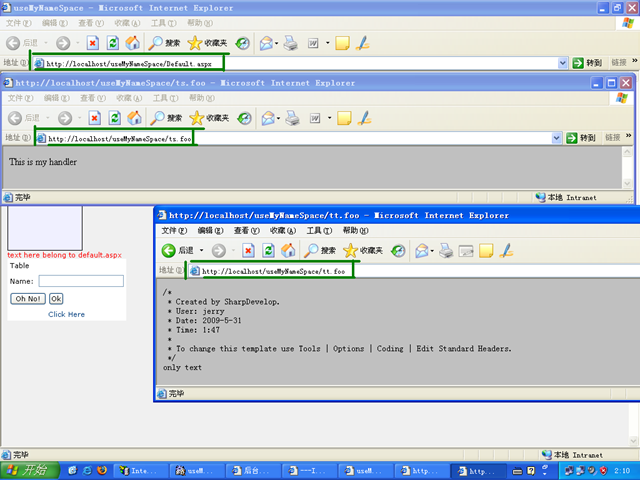This screenshot has width=640, height=480.
Task: Click green Back arrow in tt.foo window
Action: [x=169, y=250]
